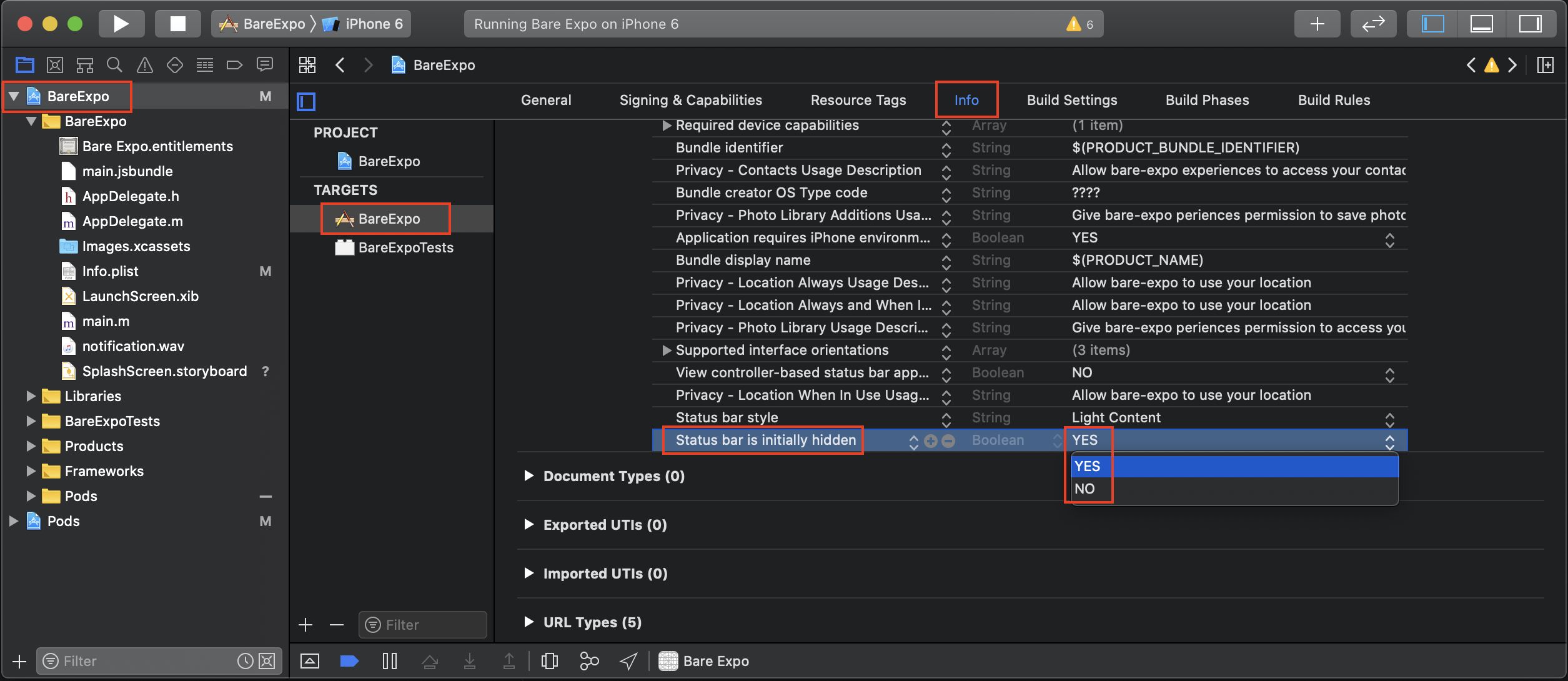Toggle the left Navigator panel button
Viewport: 1568px width, 681px height.
coord(1433,24)
